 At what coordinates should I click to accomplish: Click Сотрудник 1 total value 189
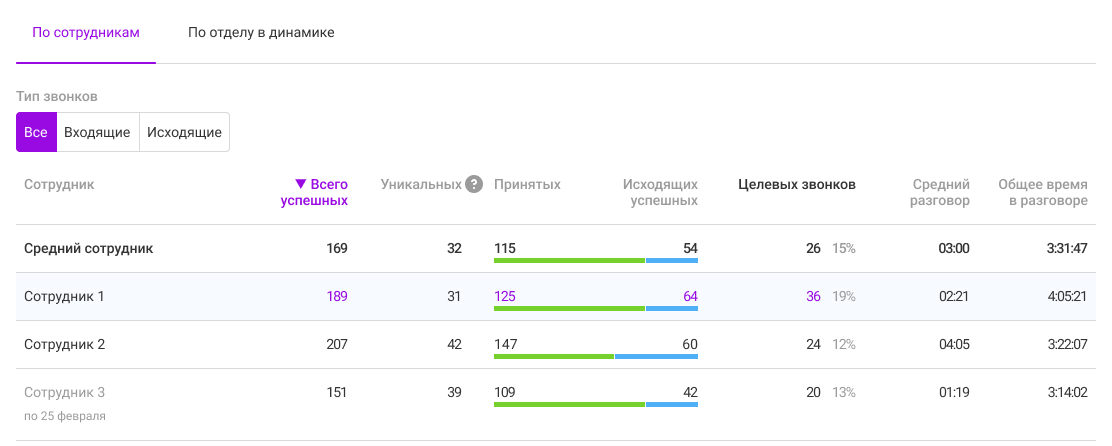[337, 297]
